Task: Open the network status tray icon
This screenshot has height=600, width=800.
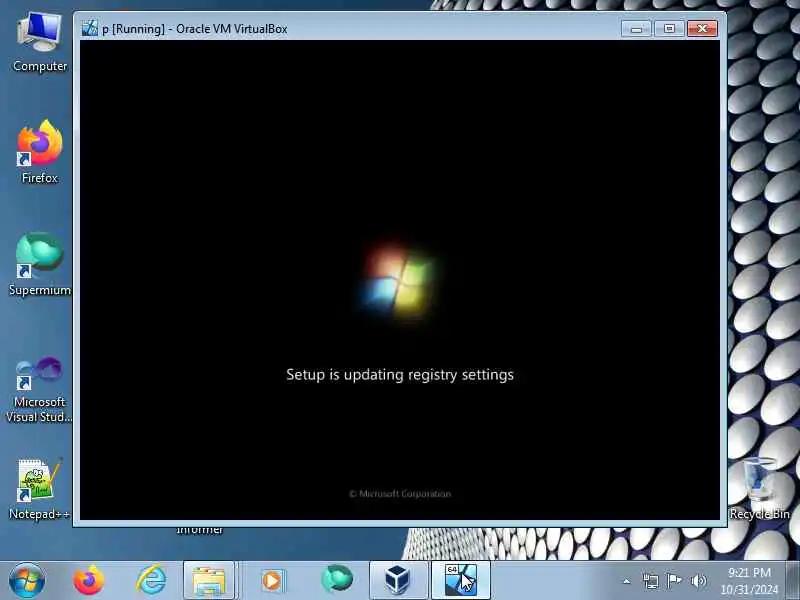Action: pyautogui.click(x=651, y=581)
